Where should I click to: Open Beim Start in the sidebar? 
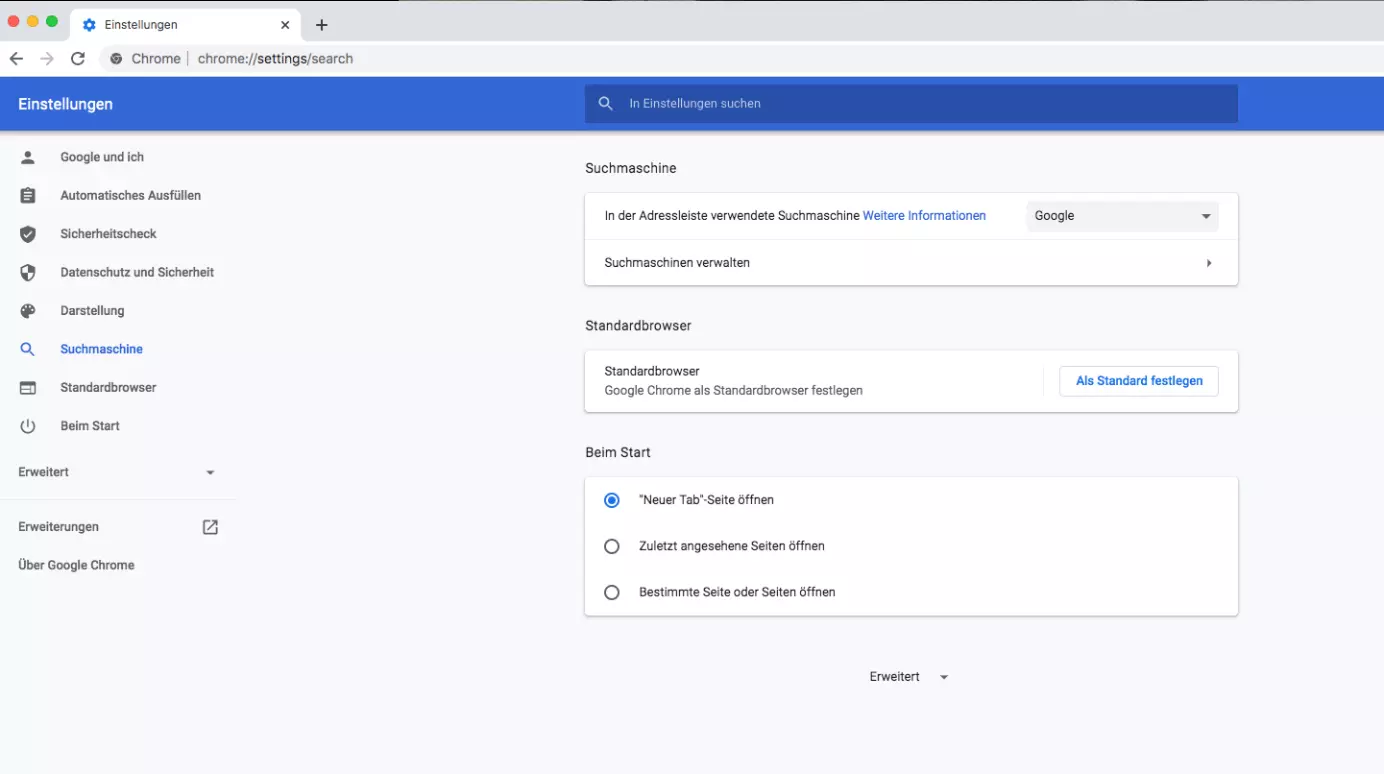point(90,426)
